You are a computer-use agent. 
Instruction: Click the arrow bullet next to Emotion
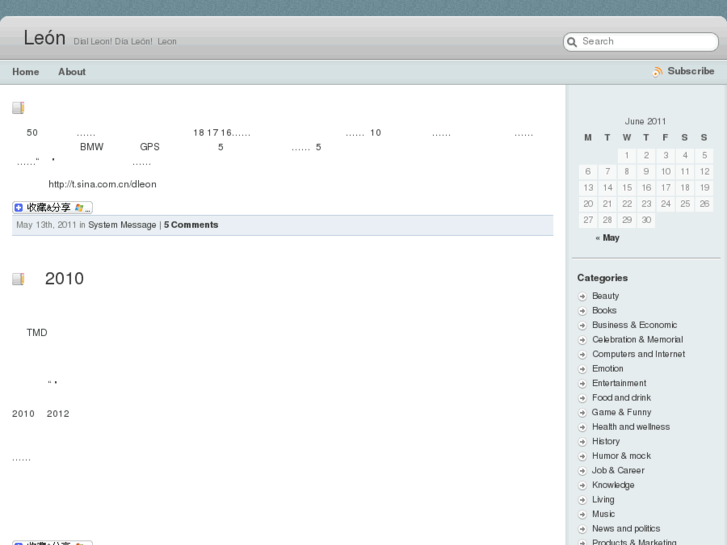(582, 369)
